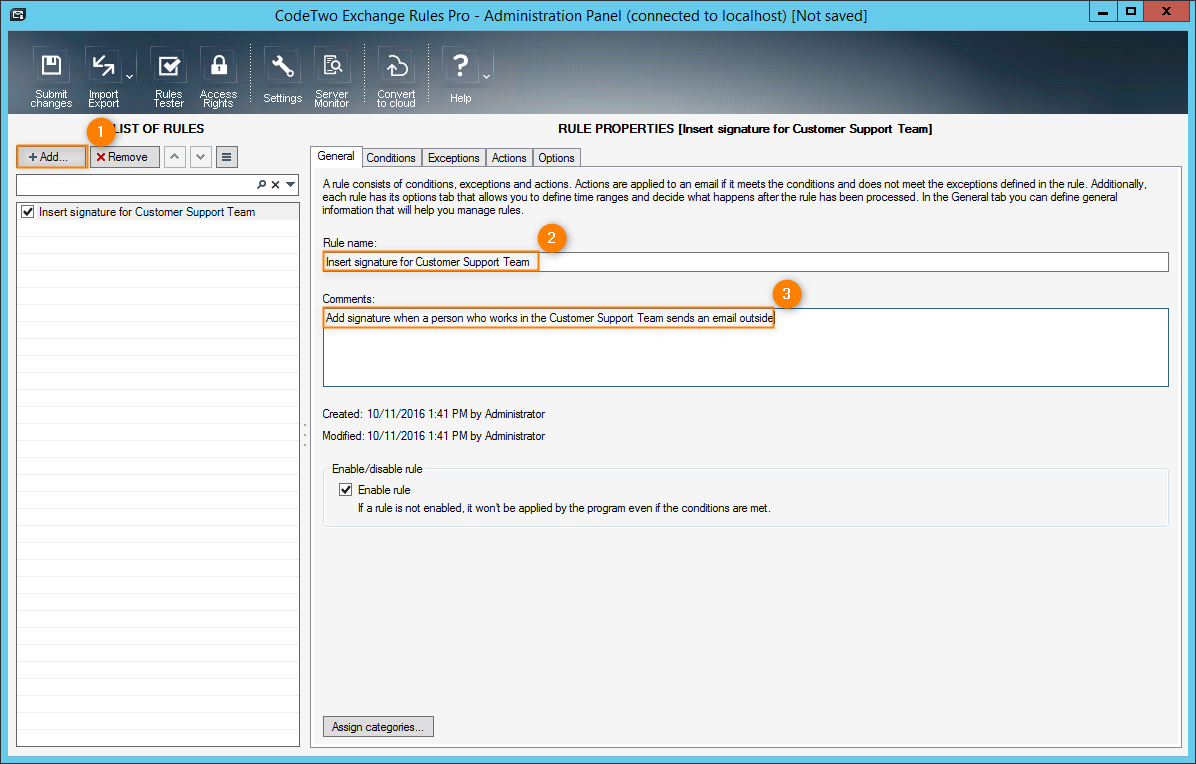The height and width of the screenshot is (764, 1196).
Task: Click the Comments text area
Action: pyautogui.click(x=745, y=348)
